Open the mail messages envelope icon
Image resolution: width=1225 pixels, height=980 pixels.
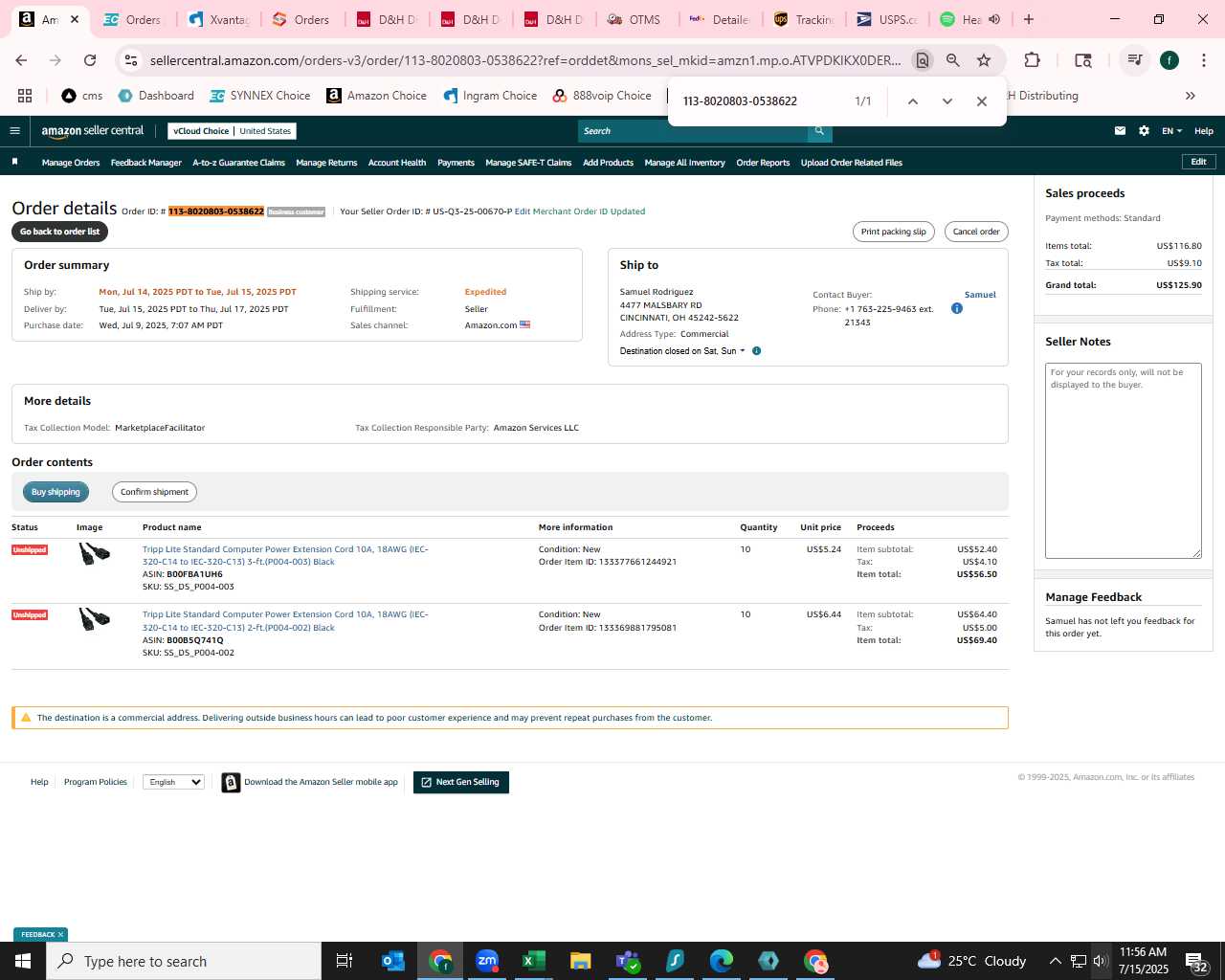(x=1120, y=131)
